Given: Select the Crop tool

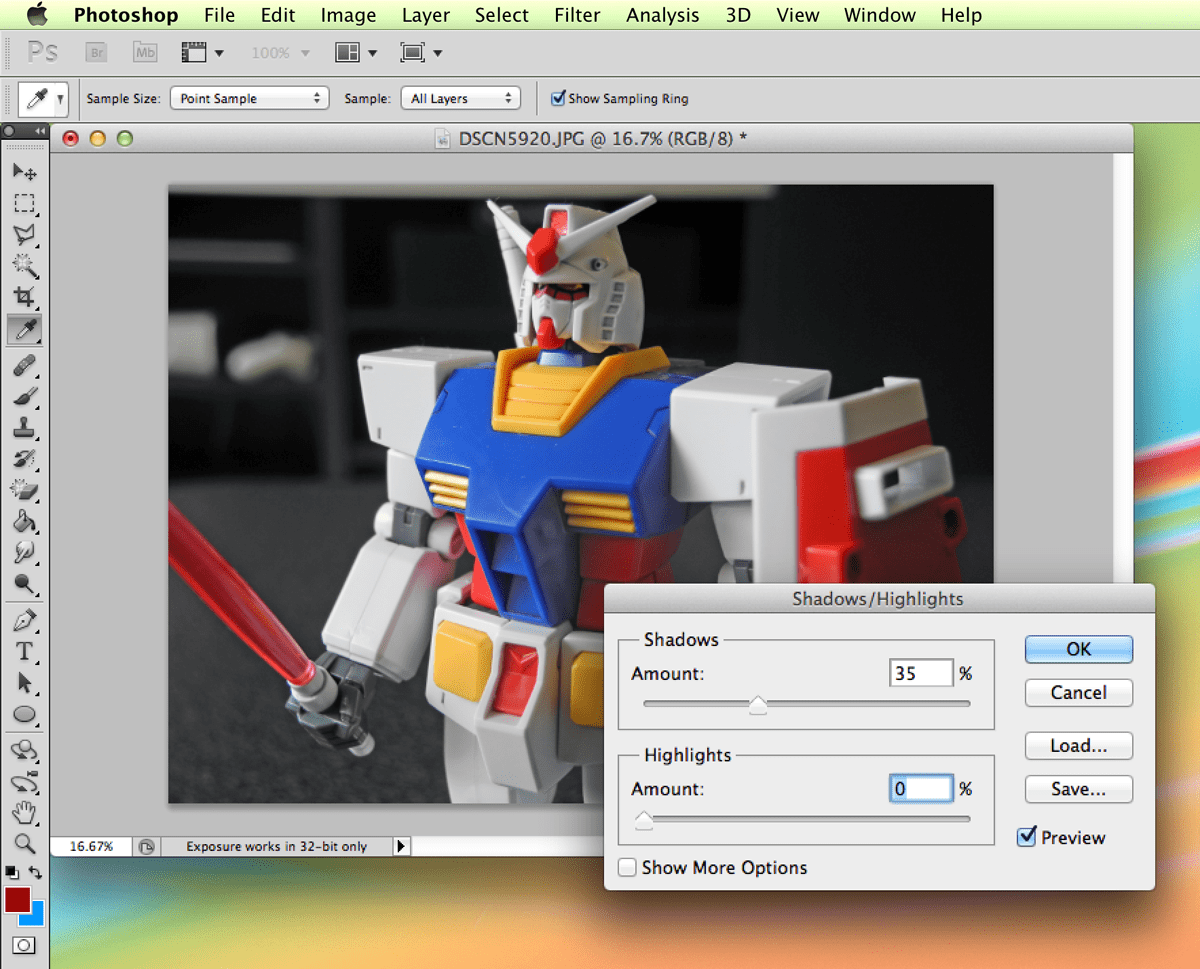Looking at the screenshot, I should (24, 296).
